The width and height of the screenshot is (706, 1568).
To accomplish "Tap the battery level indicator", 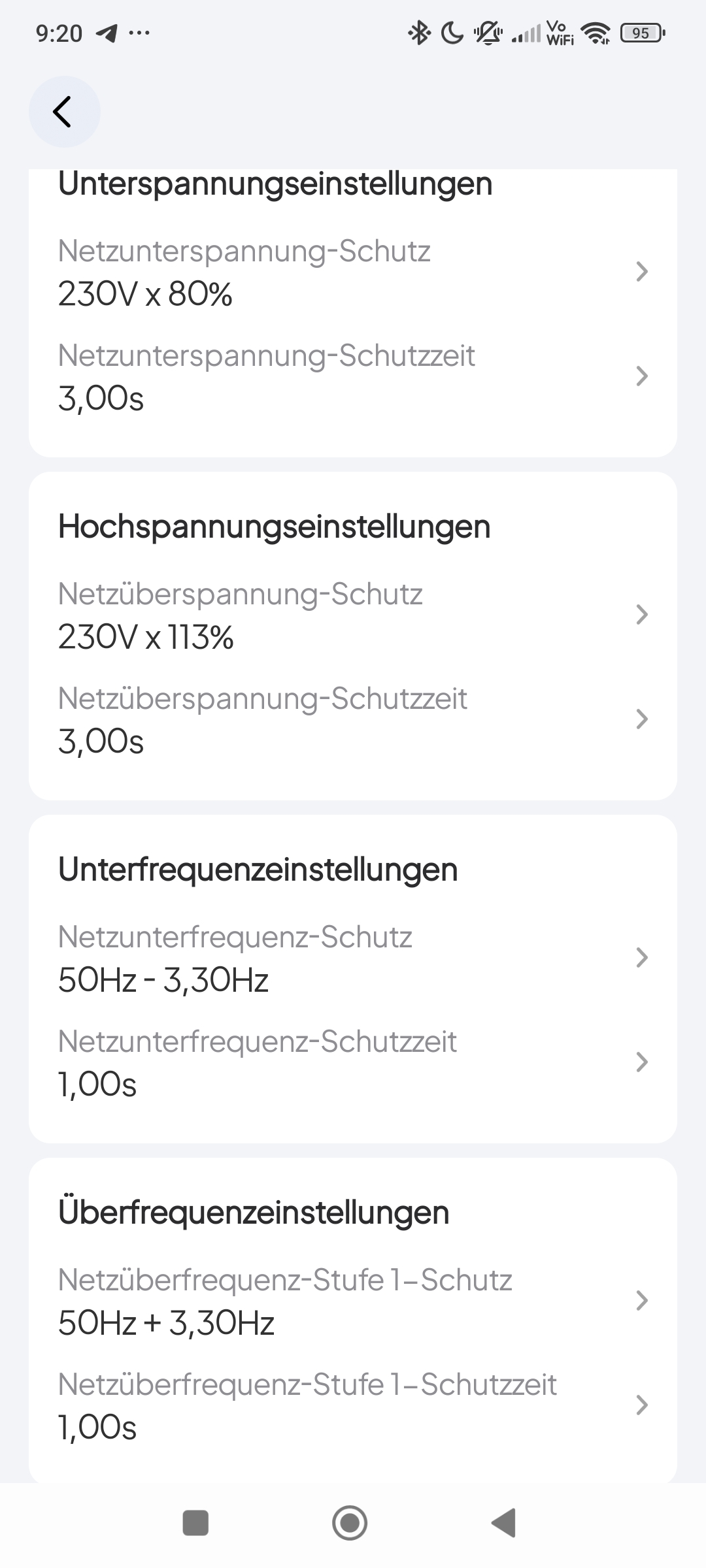I will pyautogui.click(x=642, y=33).
